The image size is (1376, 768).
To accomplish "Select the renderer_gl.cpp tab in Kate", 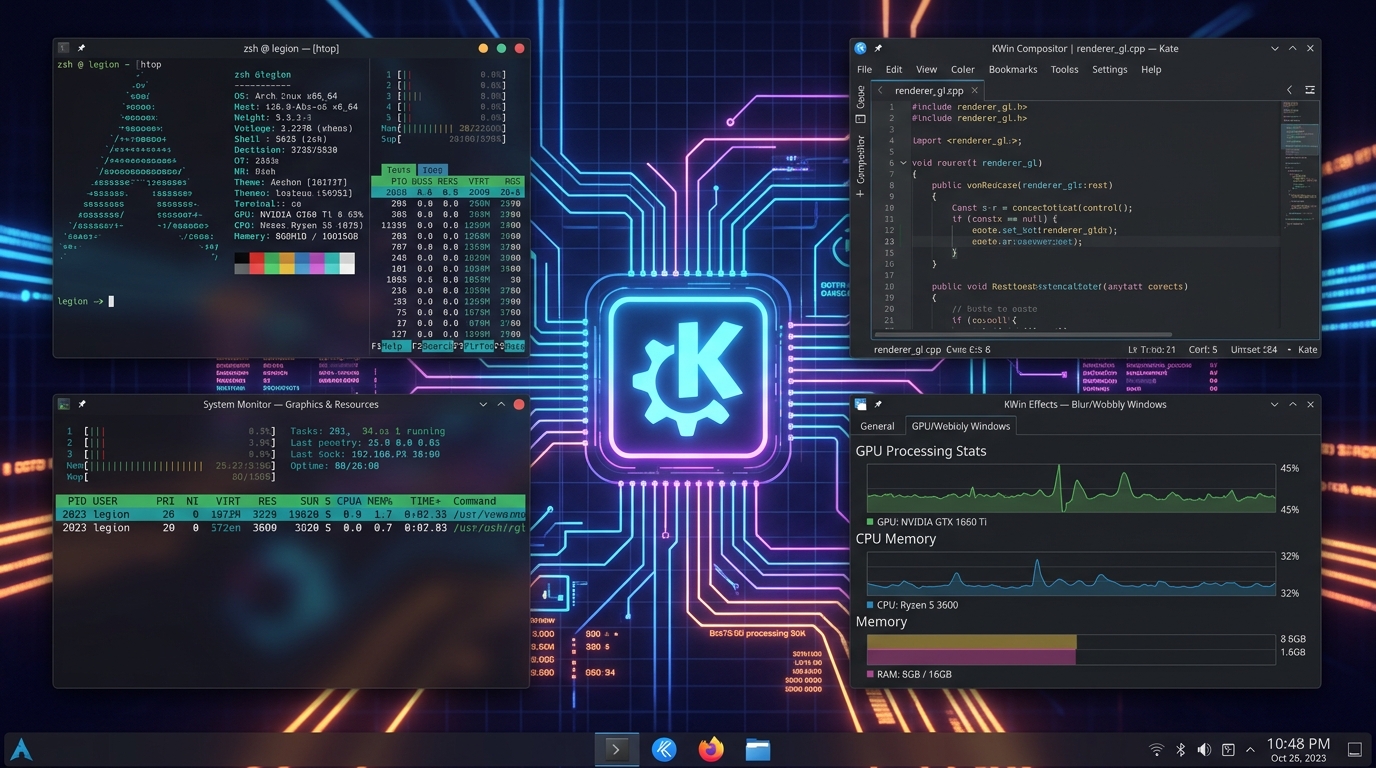I will click(930, 90).
